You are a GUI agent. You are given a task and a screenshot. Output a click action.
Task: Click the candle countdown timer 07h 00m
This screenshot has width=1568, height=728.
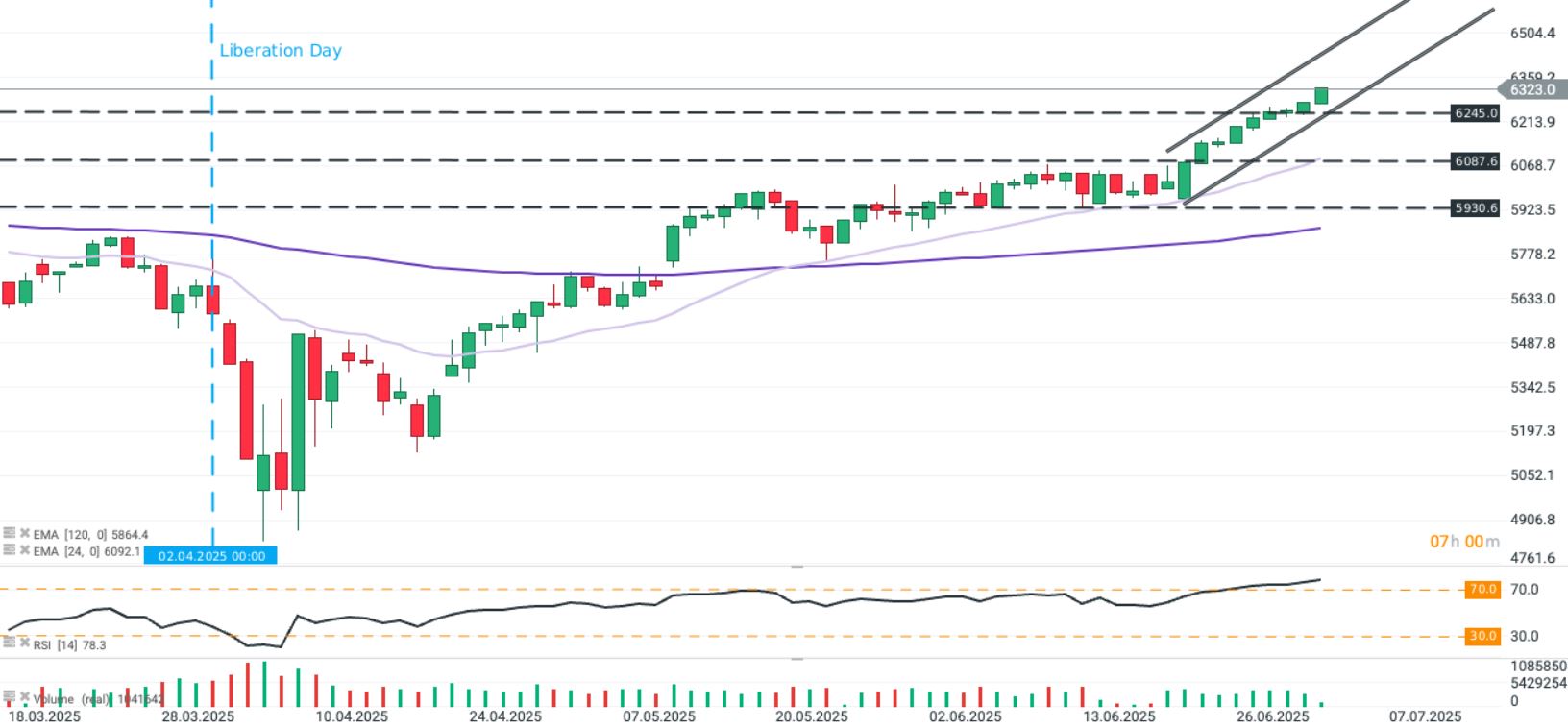(1464, 542)
